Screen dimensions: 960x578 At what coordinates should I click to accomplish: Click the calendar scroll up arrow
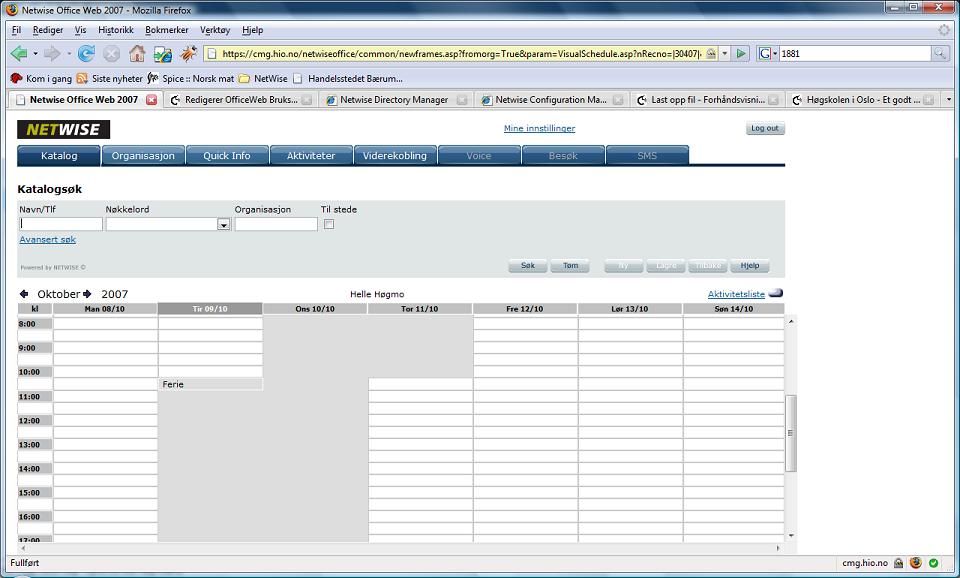pos(790,321)
